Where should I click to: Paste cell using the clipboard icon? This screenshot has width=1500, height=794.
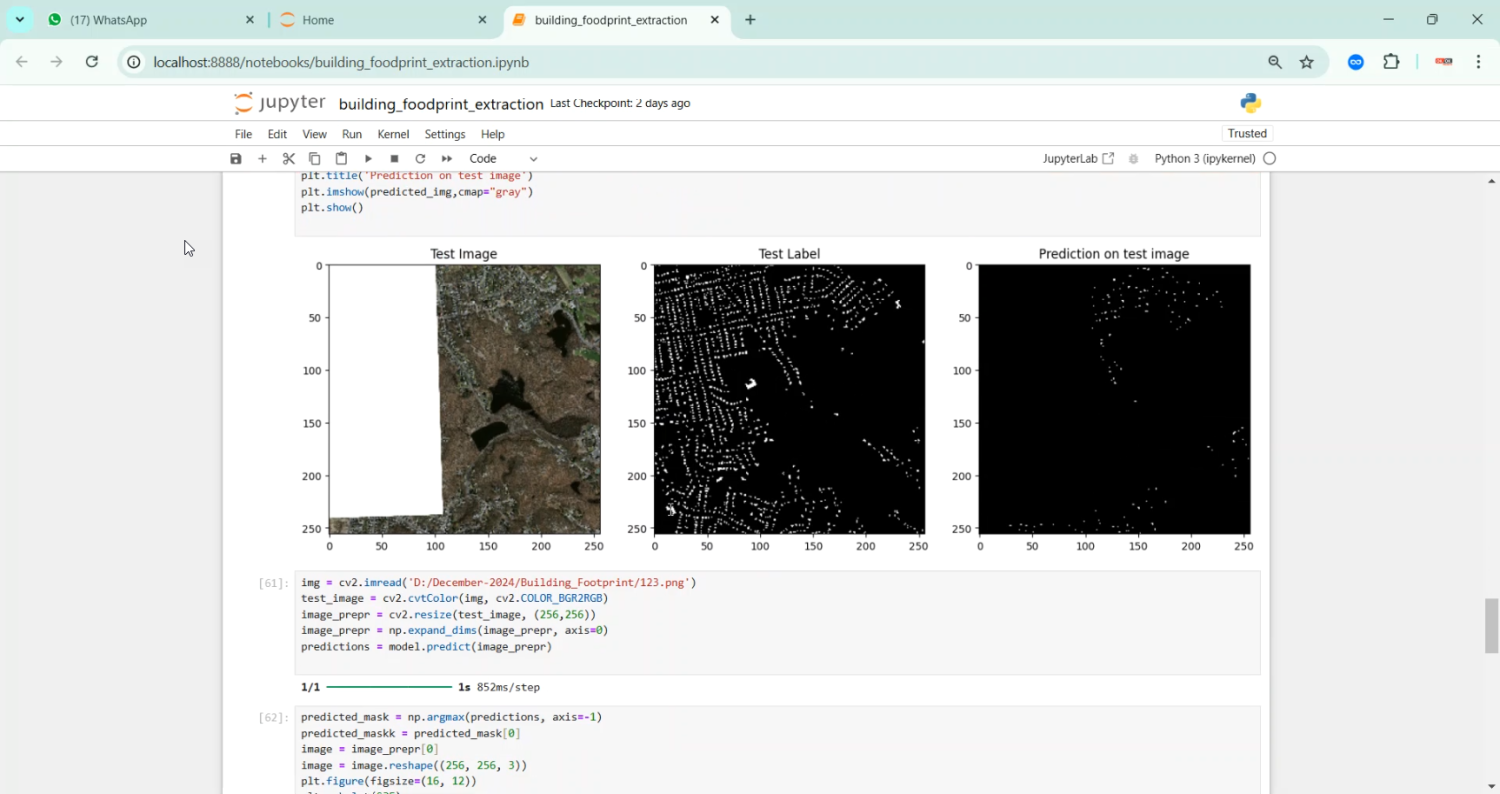[x=341, y=159]
